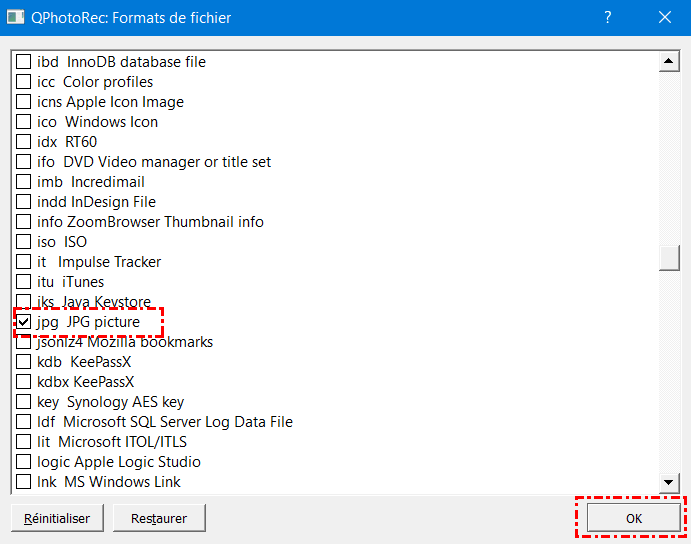Enable the ico Windows Icon checkbox
The image size is (691, 544).
[x=24, y=122]
